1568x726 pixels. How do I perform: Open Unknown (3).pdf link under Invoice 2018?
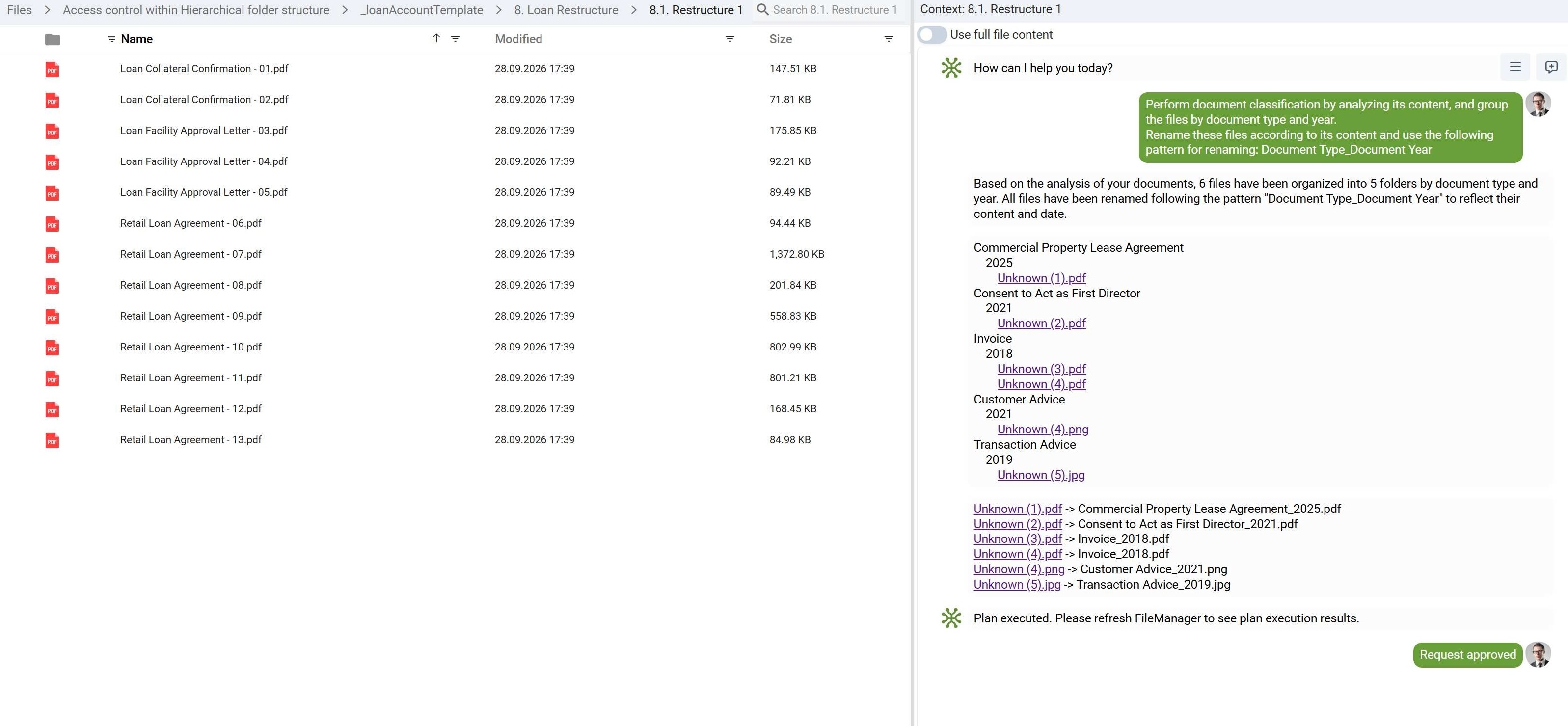(1041, 369)
